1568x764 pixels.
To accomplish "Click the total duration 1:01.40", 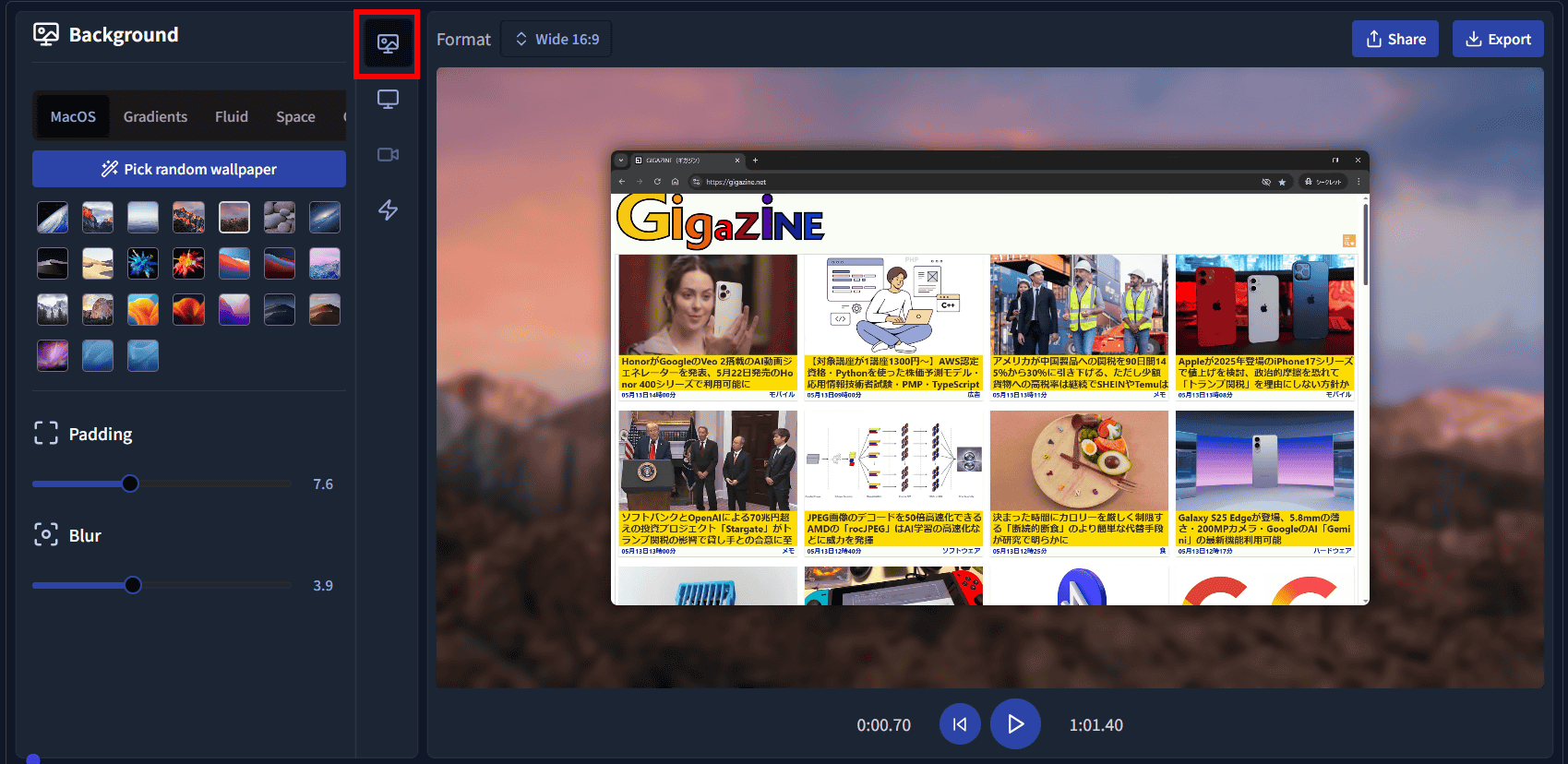I will 1096,725.
